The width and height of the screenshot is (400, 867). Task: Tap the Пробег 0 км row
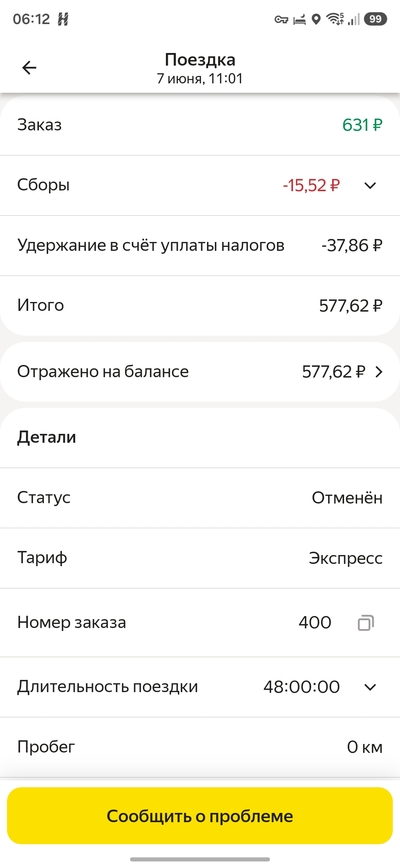[200, 748]
